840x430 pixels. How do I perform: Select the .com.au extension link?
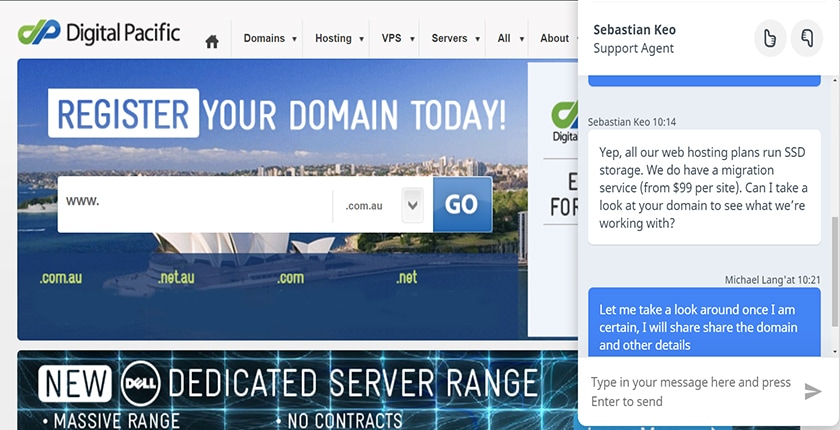coord(61,278)
